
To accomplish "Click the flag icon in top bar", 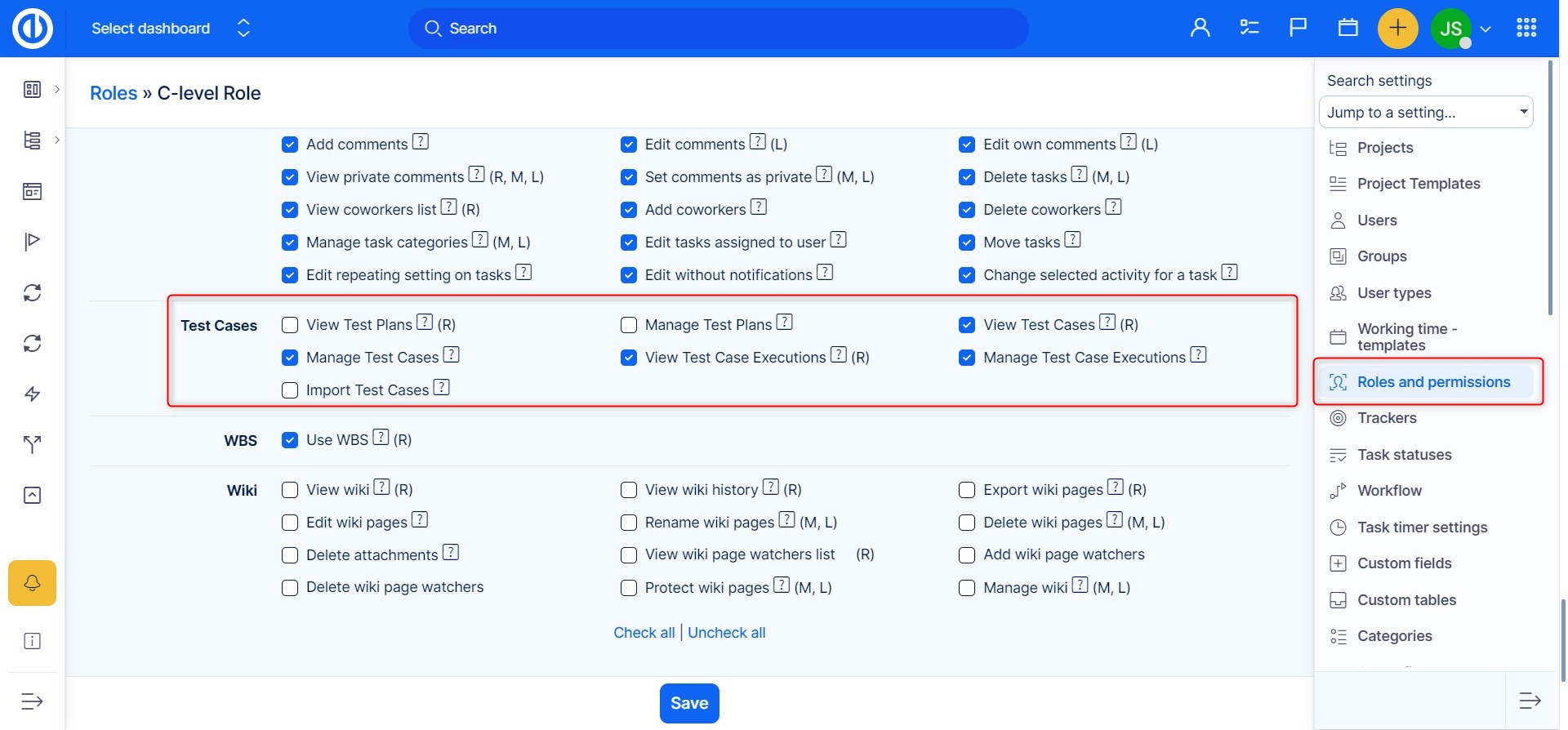I will [x=1298, y=28].
